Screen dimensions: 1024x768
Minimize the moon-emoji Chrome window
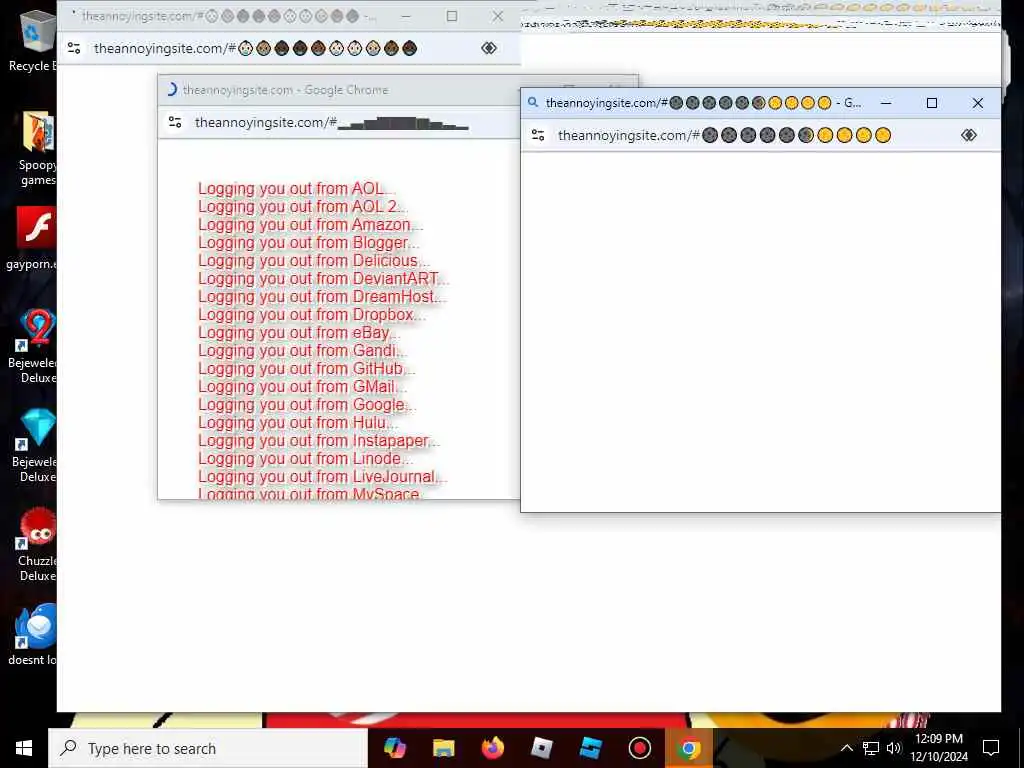tap(886, 103)
